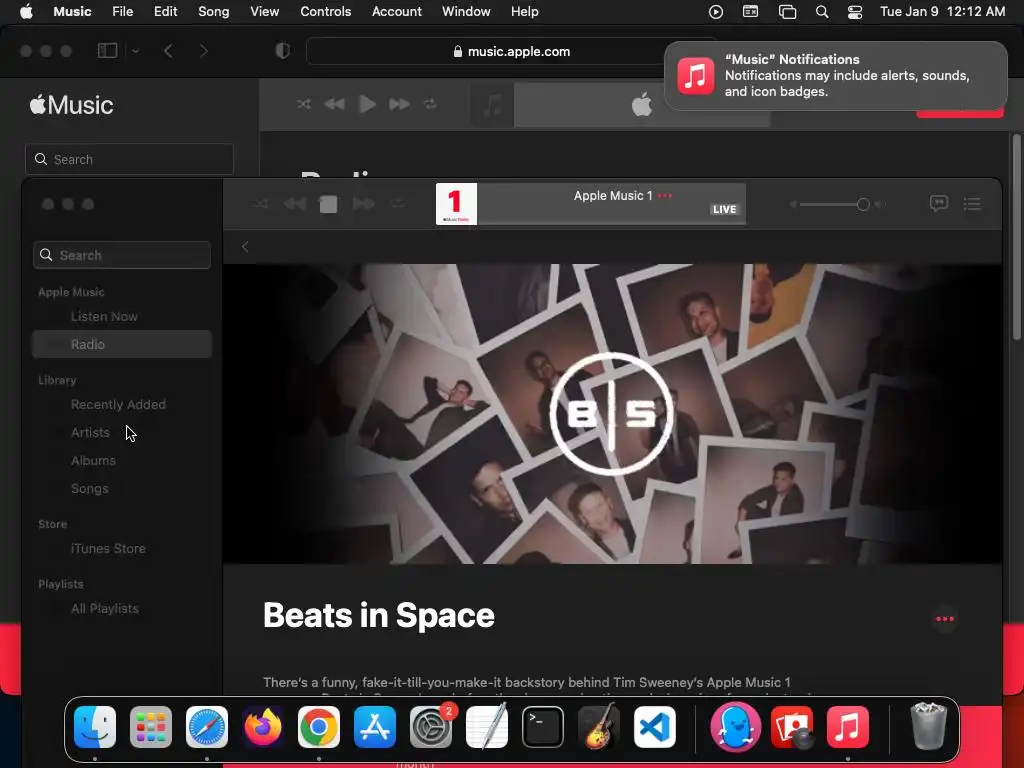Image resolution: width=1024 pixels, height=768 pixels.
Task: Open Spotlight search in the menu bar
Action: [822, 12]
